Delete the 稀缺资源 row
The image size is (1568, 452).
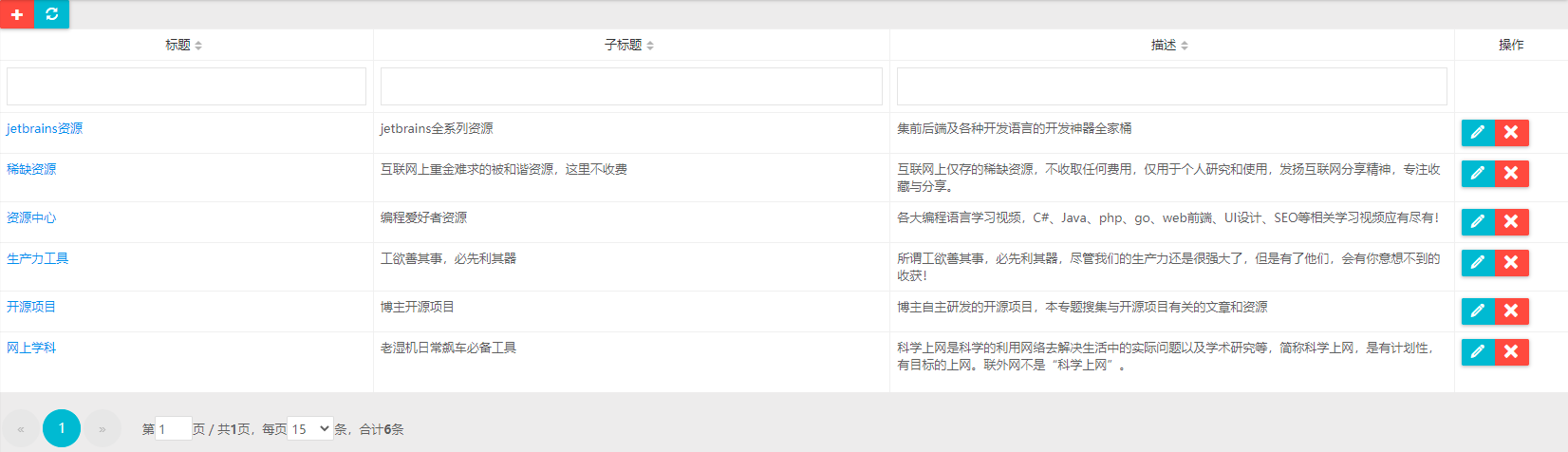pos(1512,174)
